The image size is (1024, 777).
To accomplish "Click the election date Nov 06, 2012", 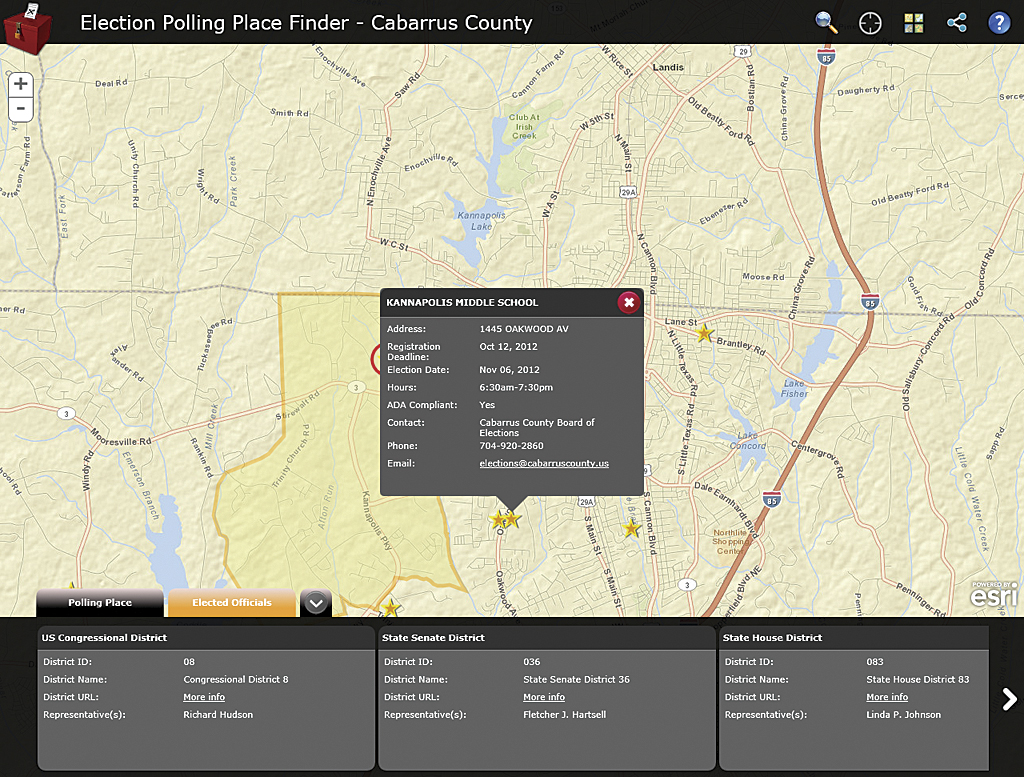I will (x=509, y=370).
